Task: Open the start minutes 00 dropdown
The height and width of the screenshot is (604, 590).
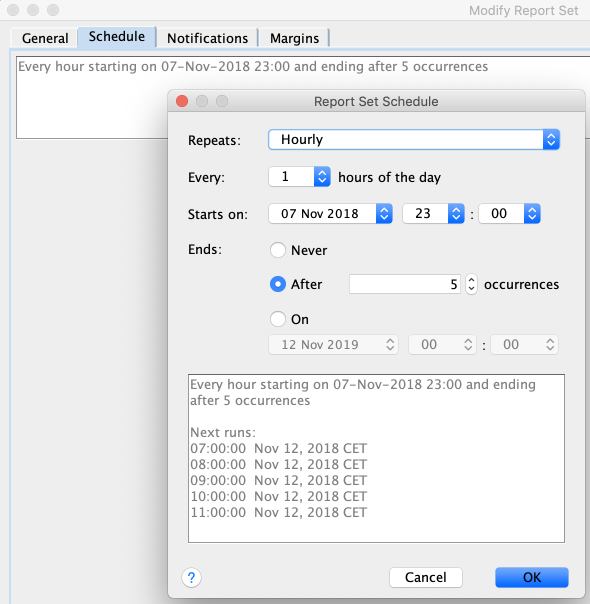Action: (x=510, y=213)
